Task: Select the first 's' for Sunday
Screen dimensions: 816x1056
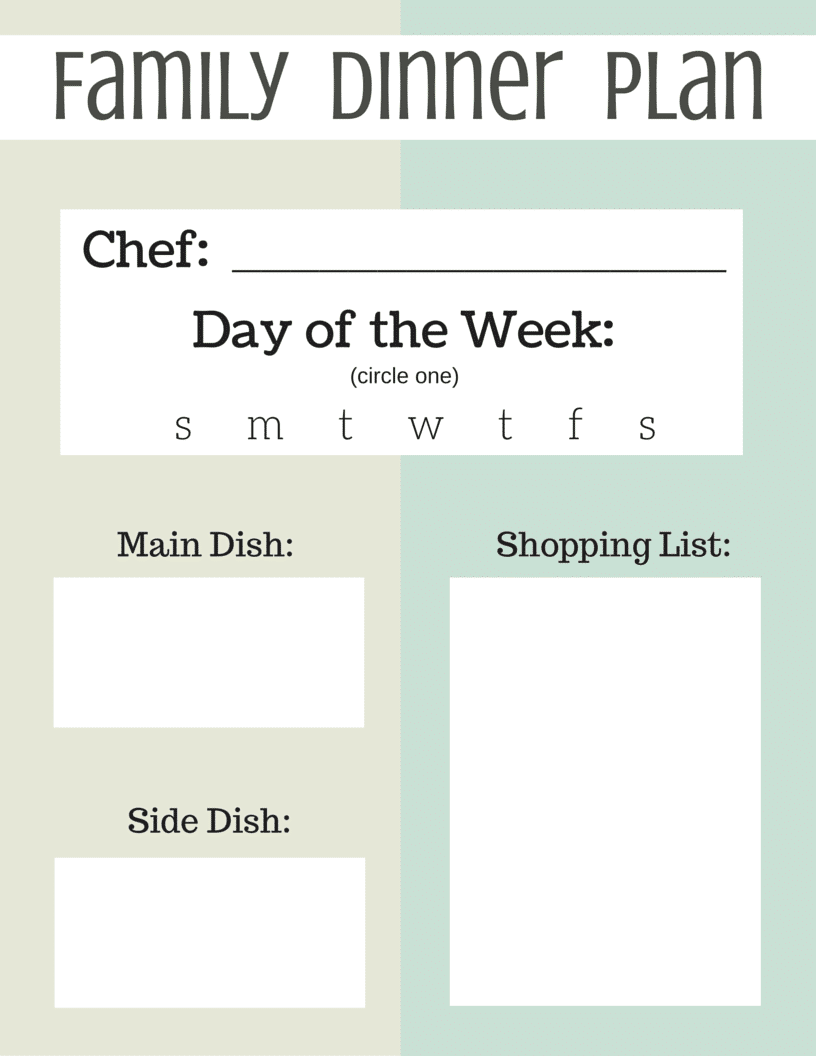Action: pyautogui.click(x=183, y=427)
